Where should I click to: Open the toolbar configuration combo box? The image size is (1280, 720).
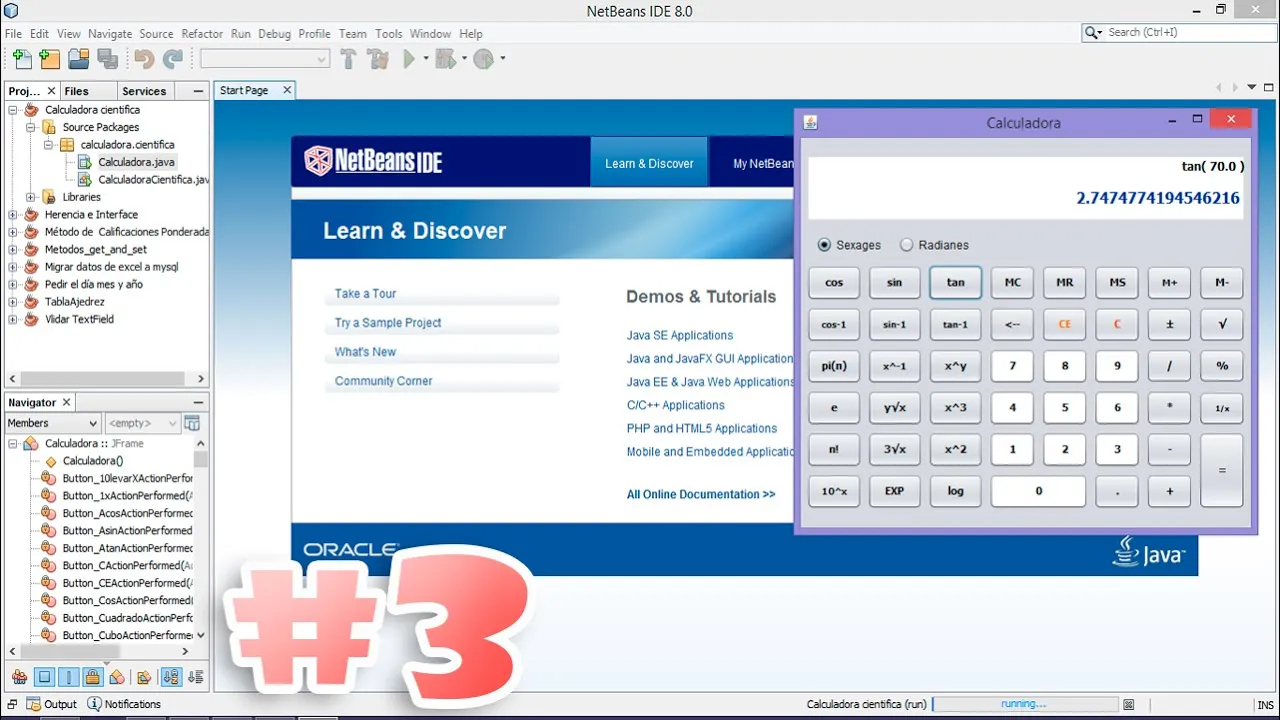[x=265, y=59]
